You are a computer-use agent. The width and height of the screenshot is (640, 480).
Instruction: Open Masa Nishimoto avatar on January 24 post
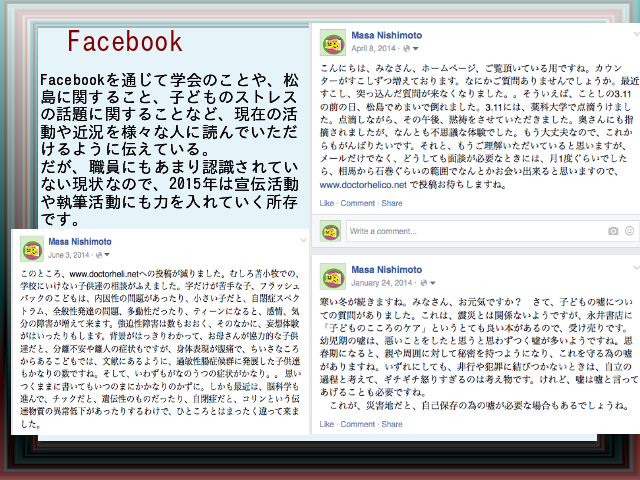click(x=333, y=277)
